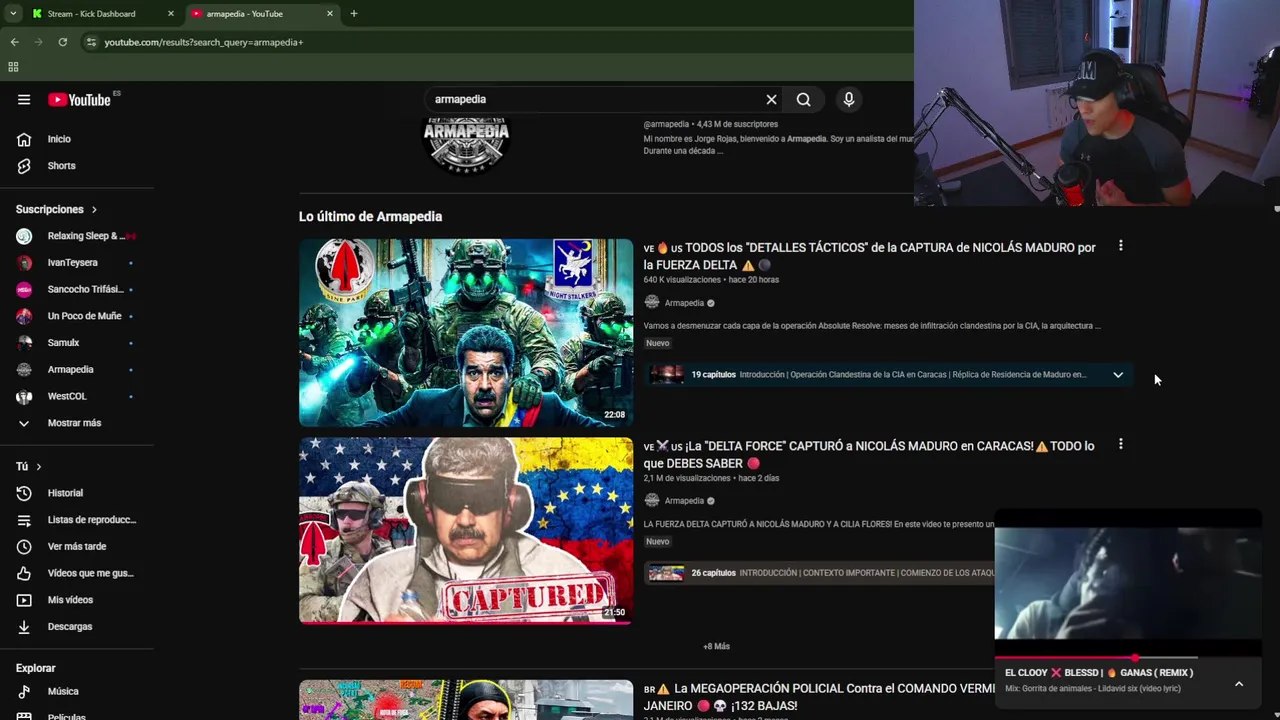Image resolution: width=1280 pixels, height=720 pixels.
Task: Clear the search box with X icon
Action: coord(771,99)
